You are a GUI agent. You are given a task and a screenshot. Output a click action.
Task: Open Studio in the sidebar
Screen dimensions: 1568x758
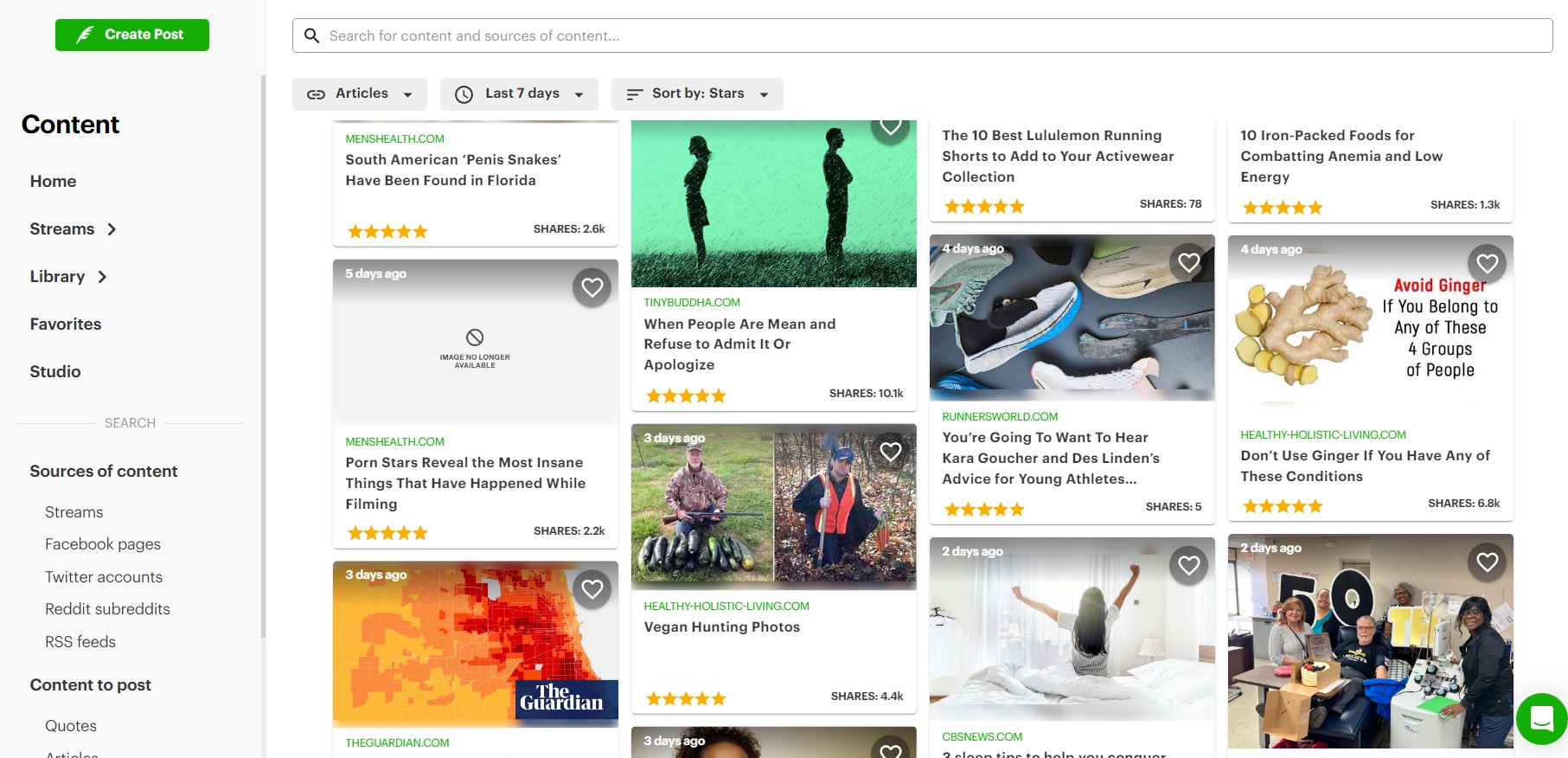[x=55, y=372]
